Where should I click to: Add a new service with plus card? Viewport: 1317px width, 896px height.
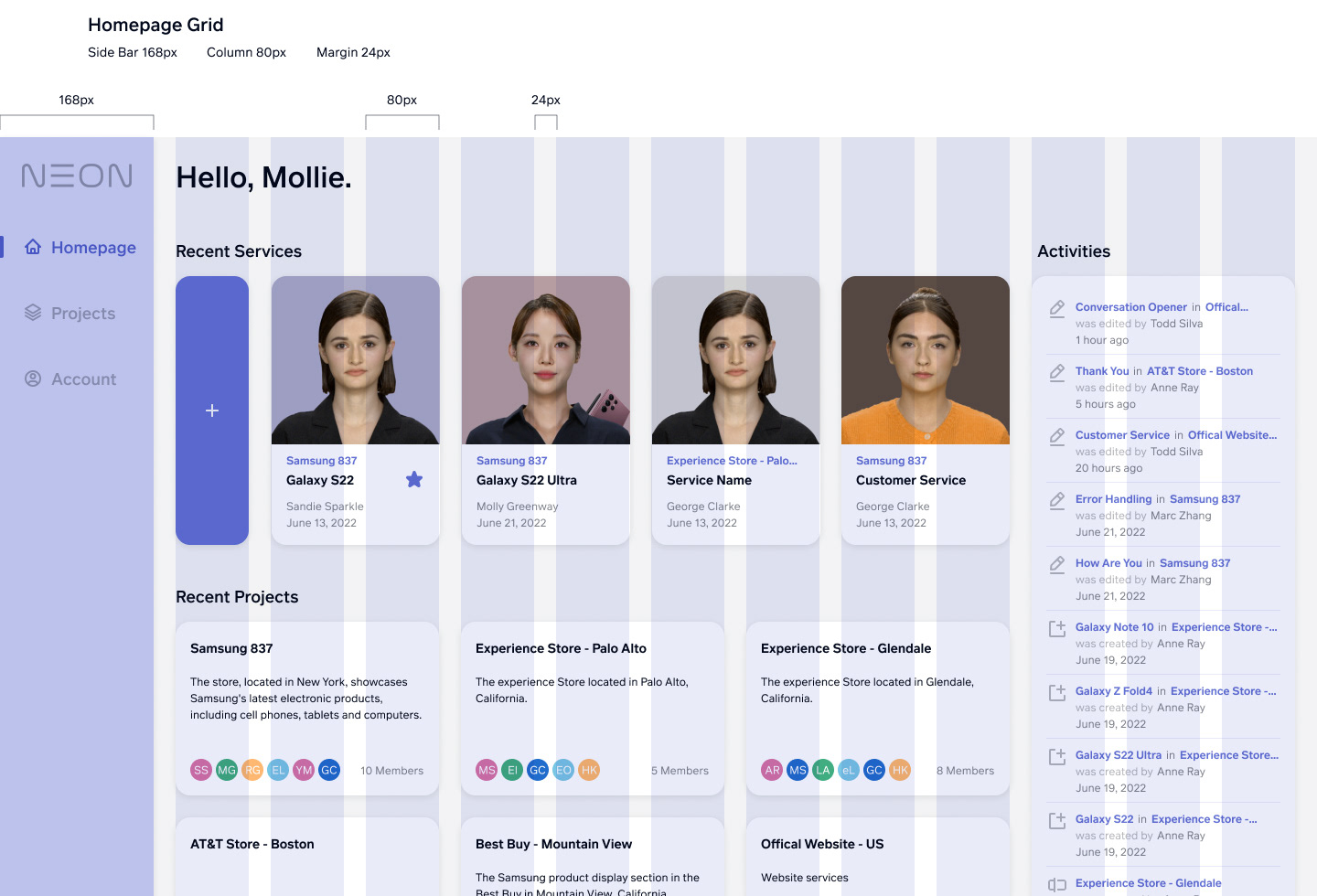click(212, 411)
